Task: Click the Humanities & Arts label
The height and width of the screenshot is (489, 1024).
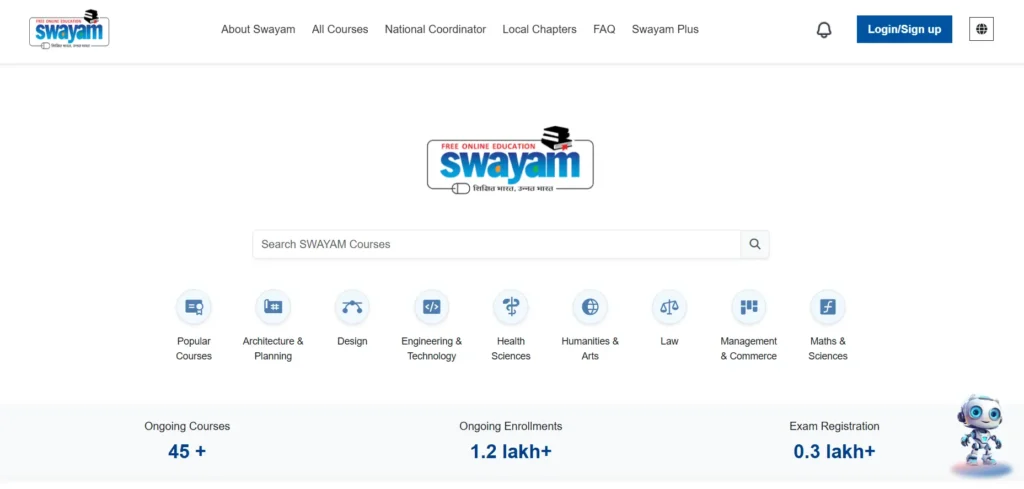Action: [590, 349]
